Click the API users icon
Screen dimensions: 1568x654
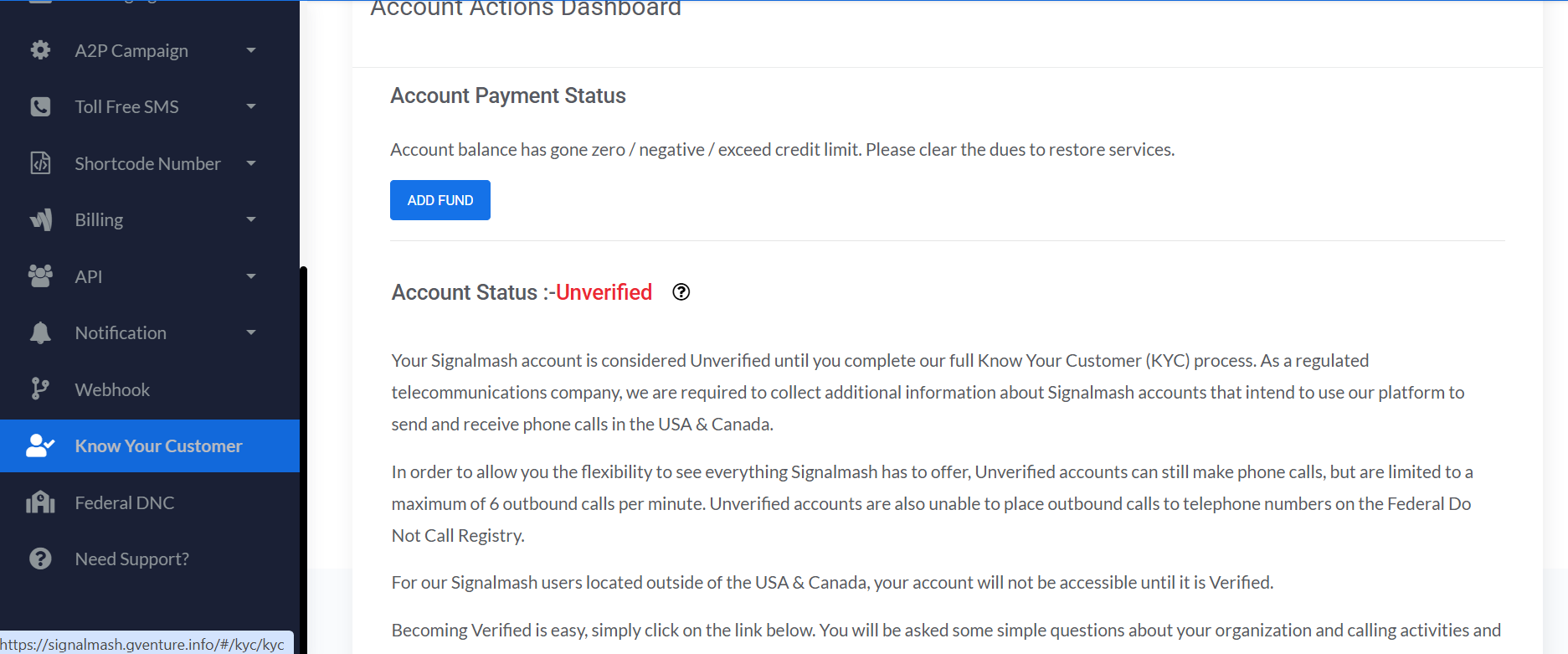pos(40,276)
